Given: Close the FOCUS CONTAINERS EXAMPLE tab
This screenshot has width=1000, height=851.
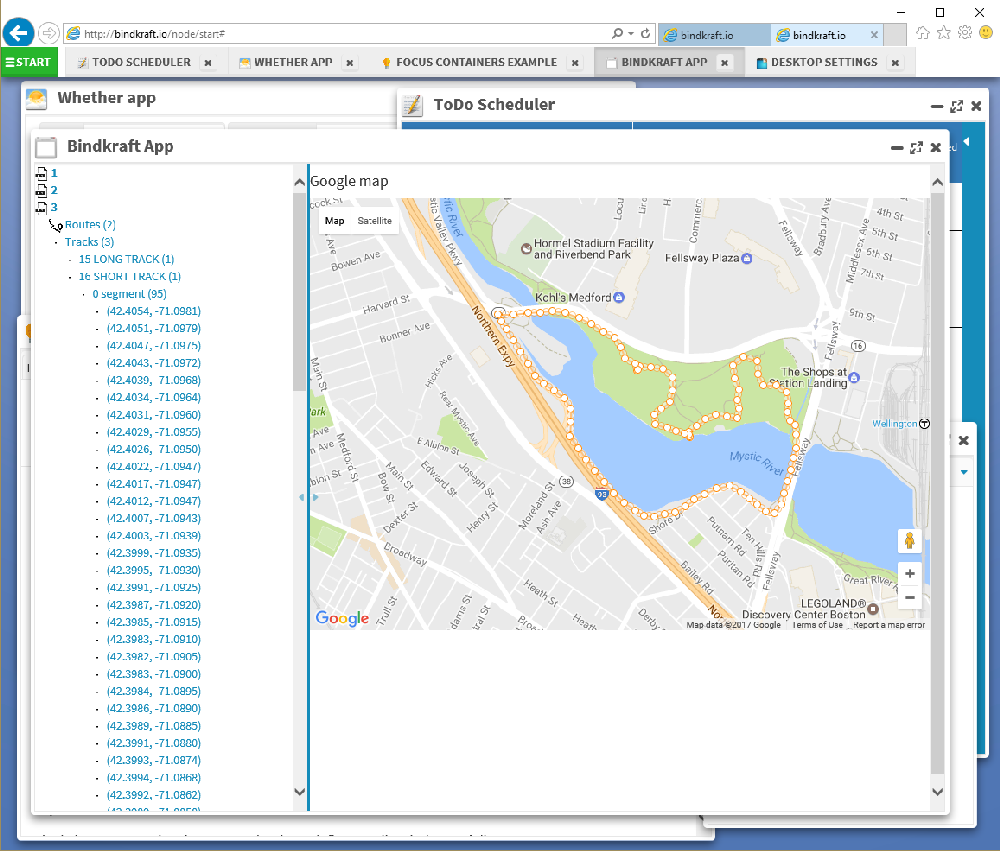Looking at the screenshot, I should (x=575, y=63).
